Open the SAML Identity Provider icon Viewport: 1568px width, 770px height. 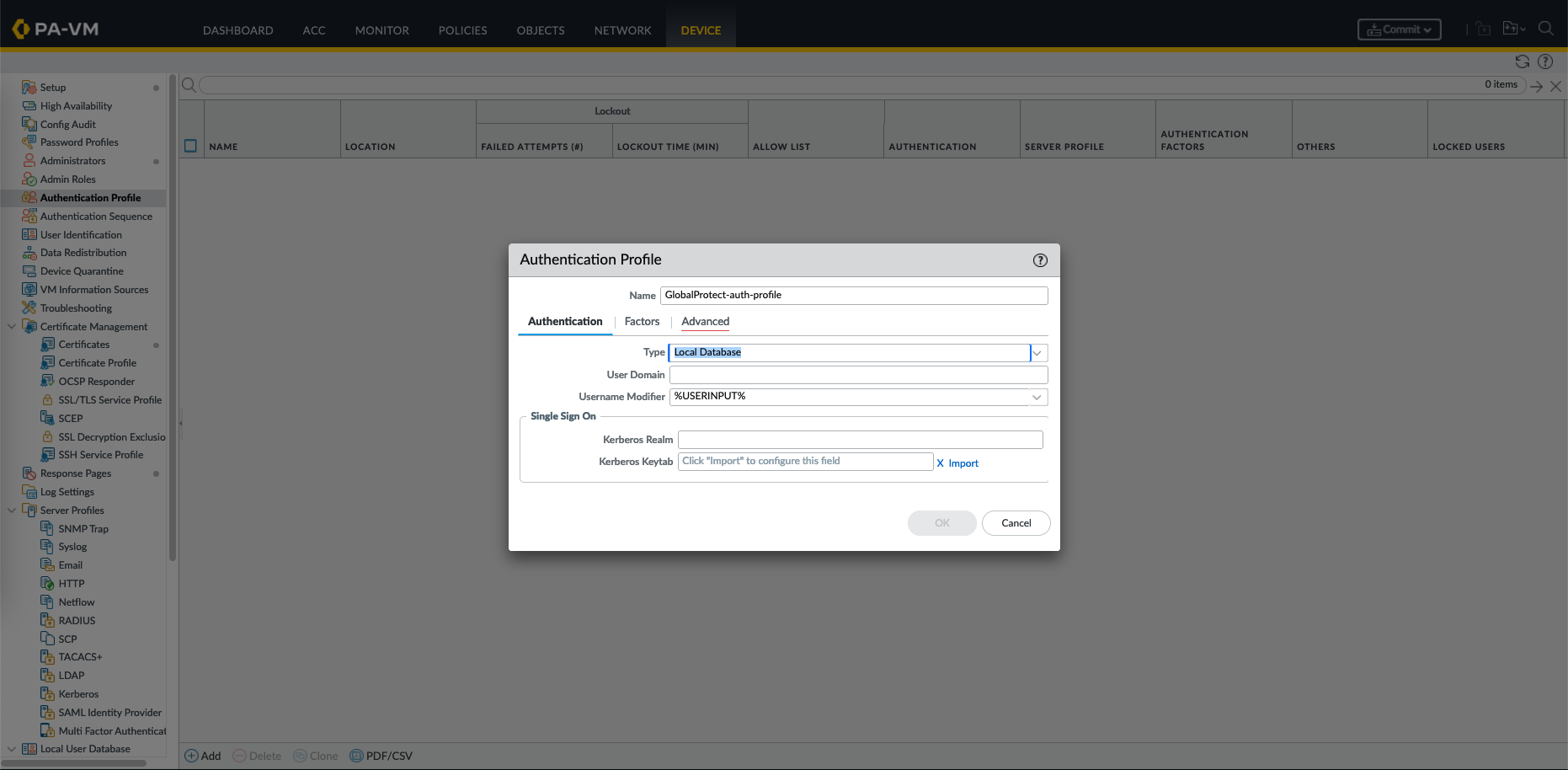(x=48, y=712)
